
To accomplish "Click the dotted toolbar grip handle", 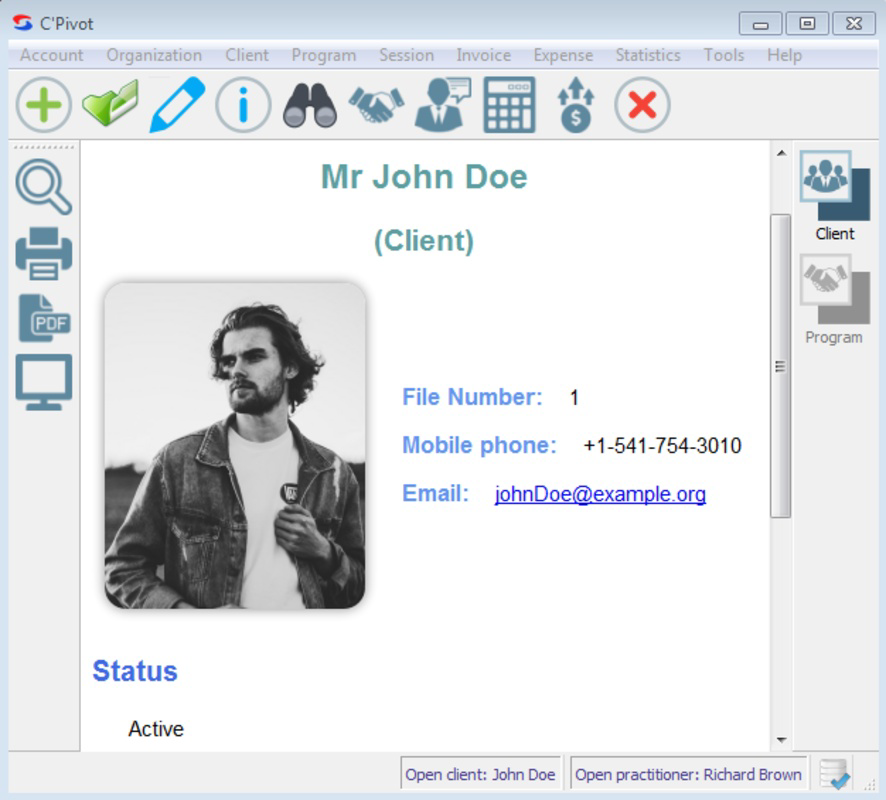I will 44,147.
